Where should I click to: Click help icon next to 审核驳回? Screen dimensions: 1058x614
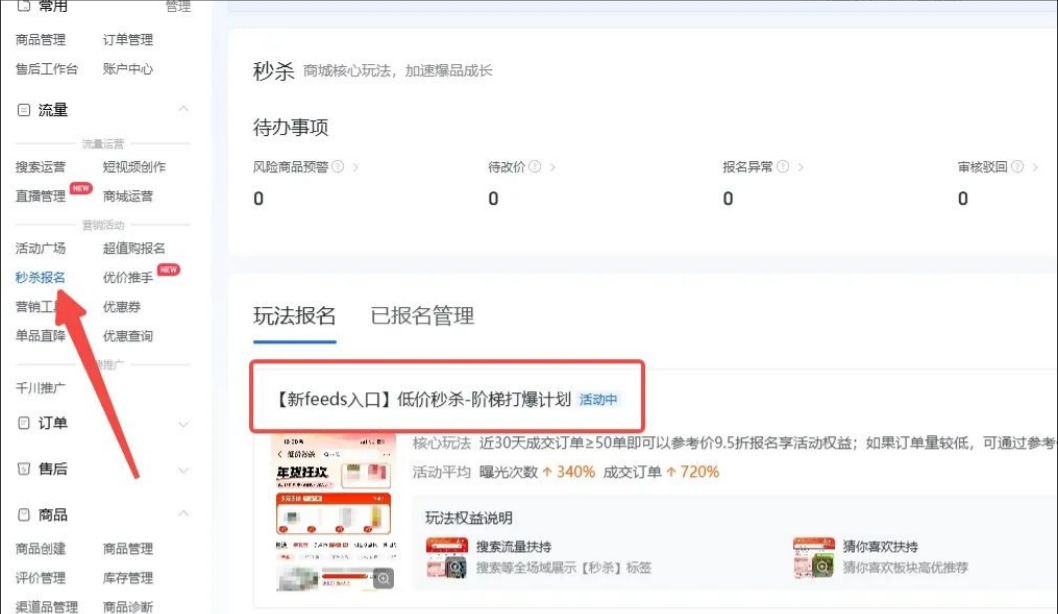click(x=1018, y=167)
